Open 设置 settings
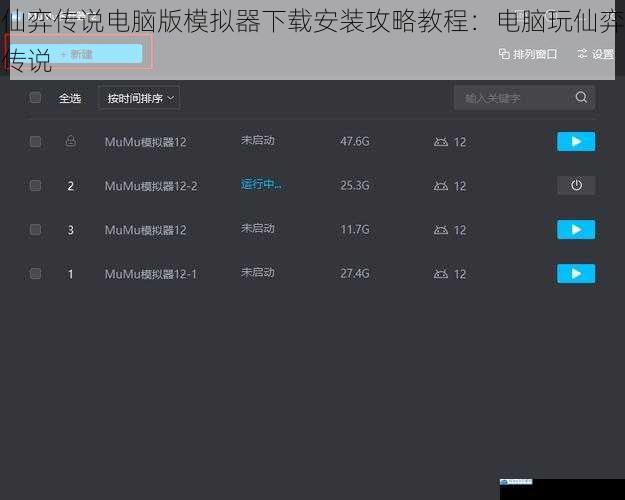 [x=596, y=54]
